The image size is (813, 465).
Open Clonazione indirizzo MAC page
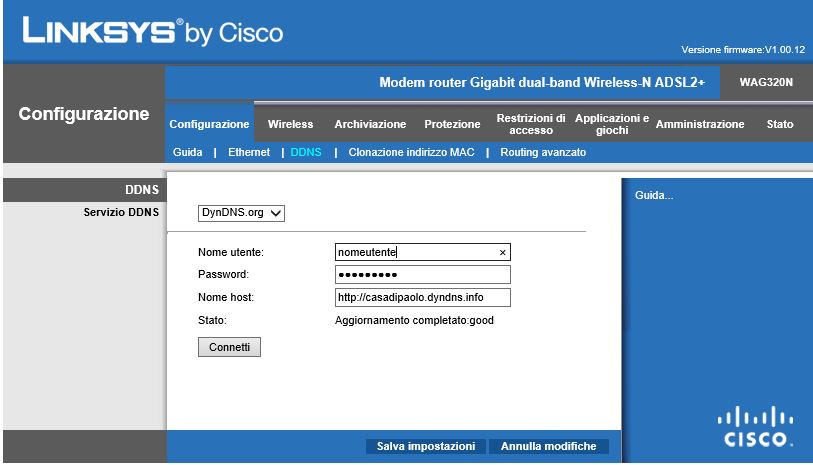click(411, 152)
